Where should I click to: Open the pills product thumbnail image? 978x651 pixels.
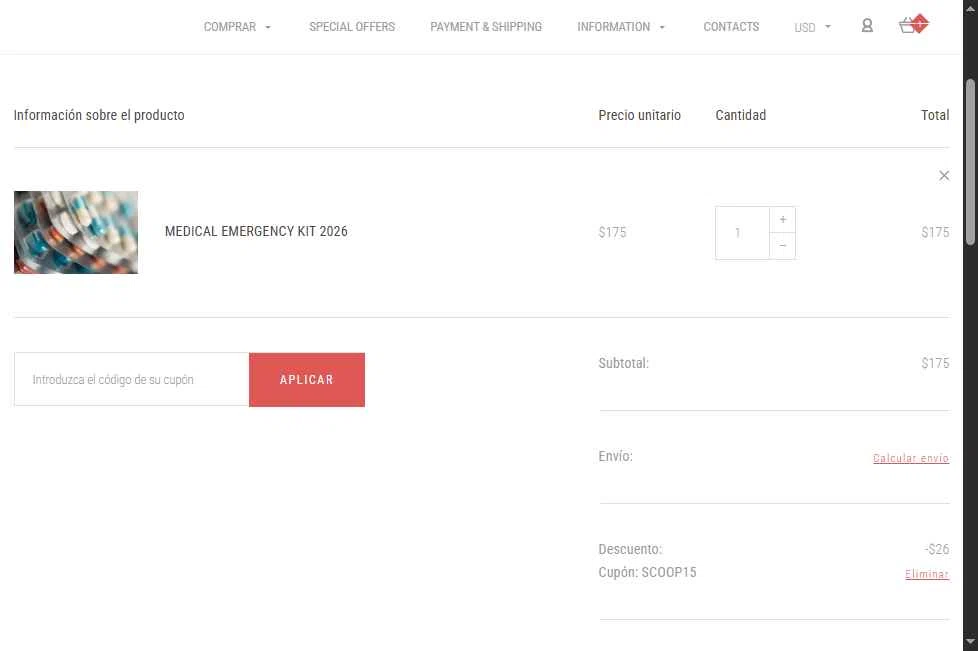coord(76,232)
